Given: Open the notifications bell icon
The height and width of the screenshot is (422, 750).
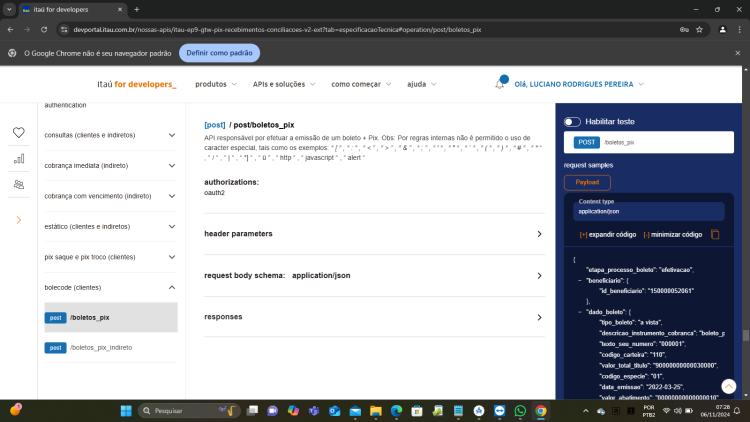Looking at the screenshot, I should [500, 84].
